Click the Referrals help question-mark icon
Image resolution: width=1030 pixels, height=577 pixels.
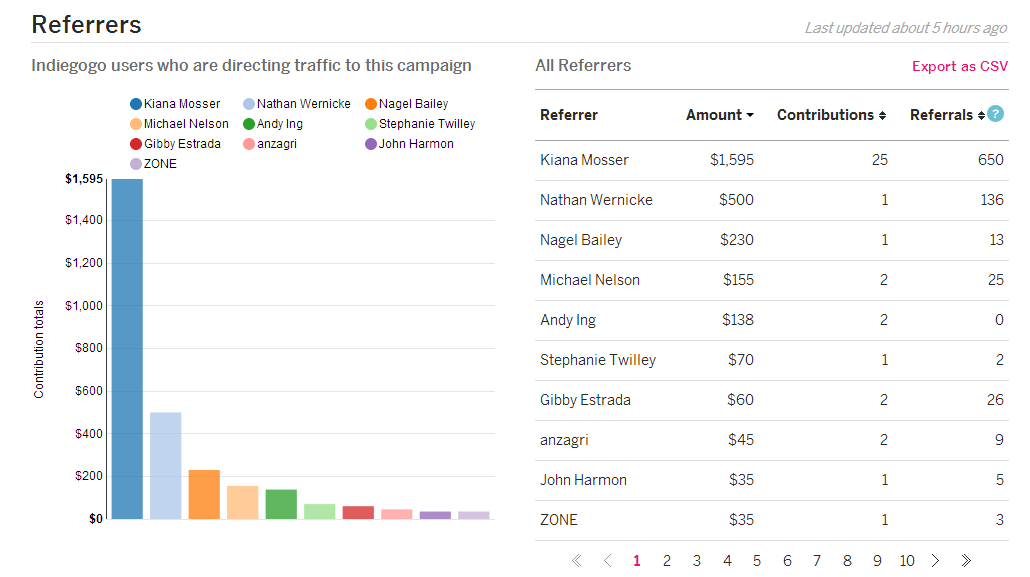pyautogui.click(x=995, y=115)
